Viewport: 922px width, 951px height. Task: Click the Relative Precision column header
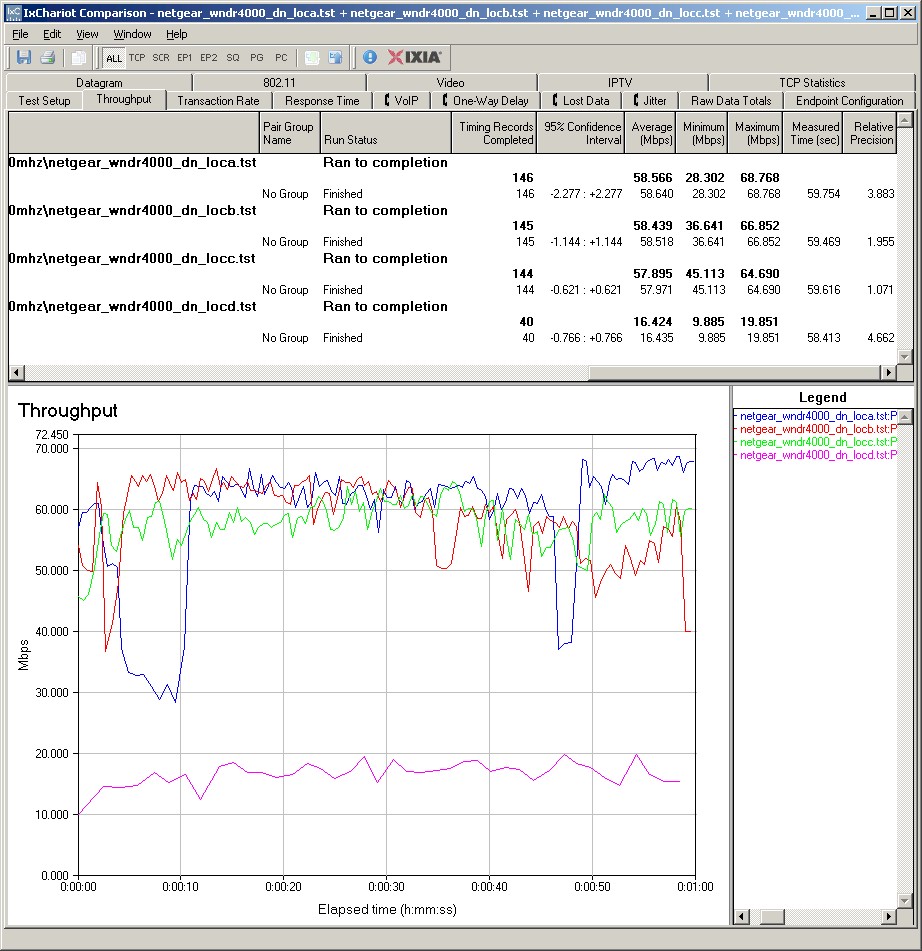870,133
